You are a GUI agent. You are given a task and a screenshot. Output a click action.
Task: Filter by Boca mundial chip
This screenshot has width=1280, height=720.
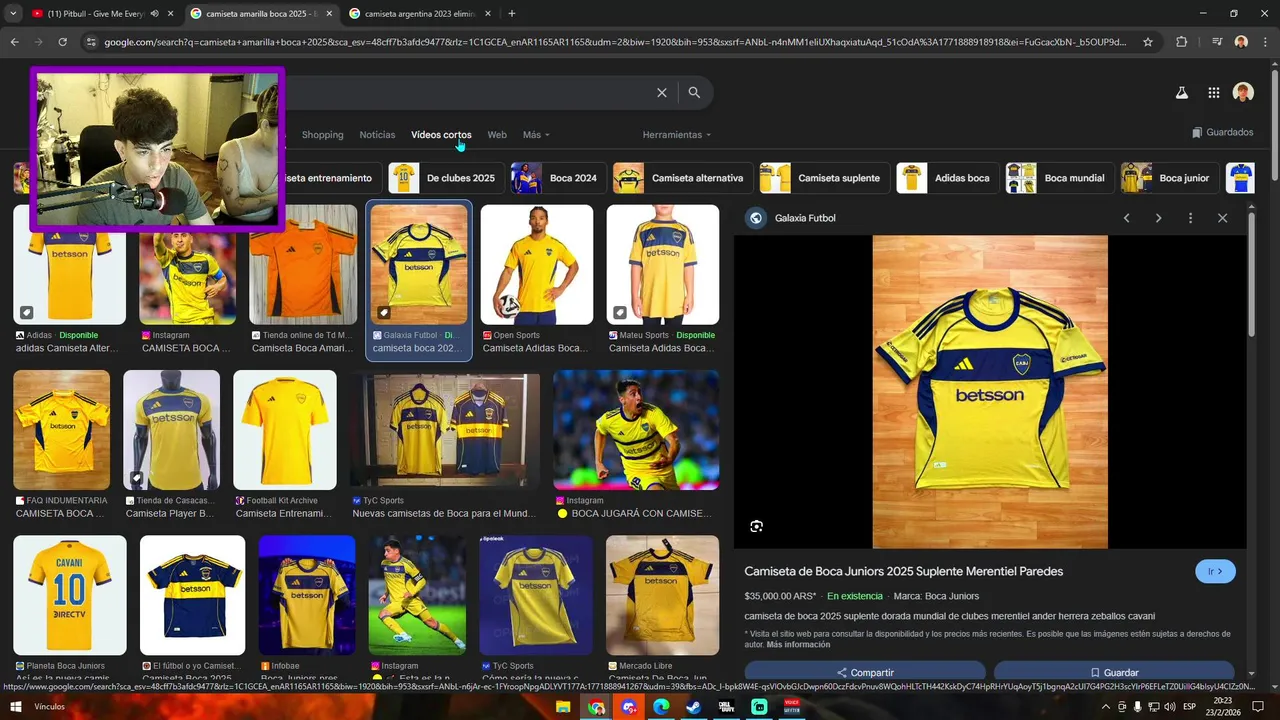coord(1059,178)
